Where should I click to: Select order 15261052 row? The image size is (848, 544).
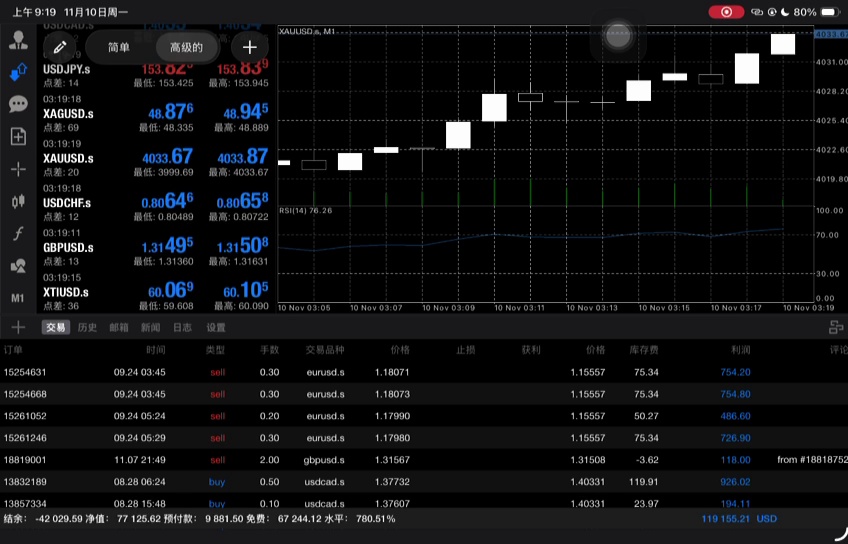[x=424, y=416]
